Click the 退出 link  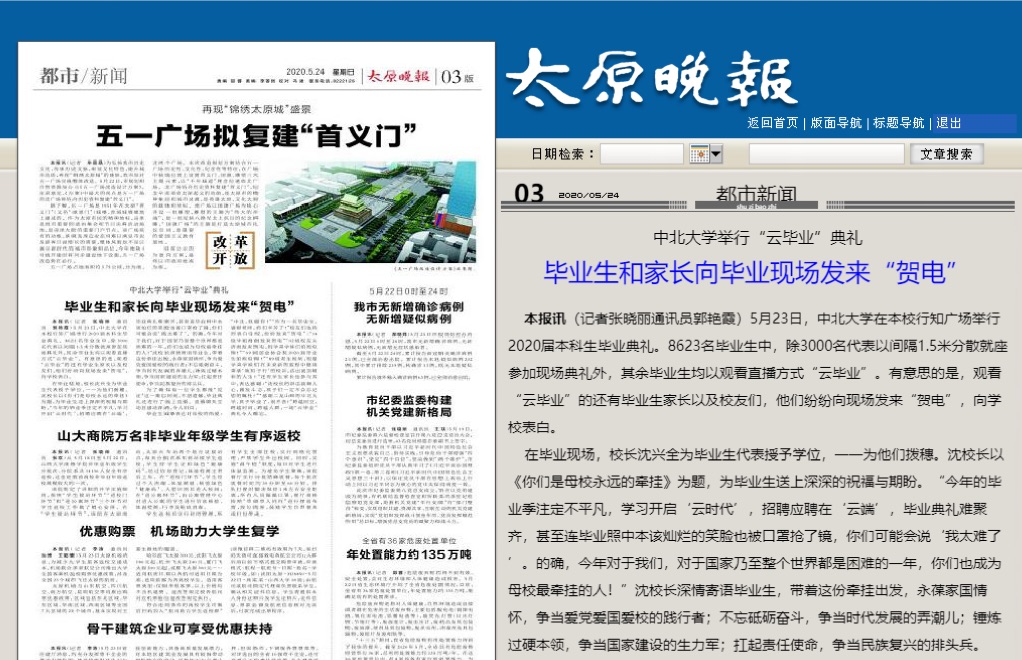point(948,123)
